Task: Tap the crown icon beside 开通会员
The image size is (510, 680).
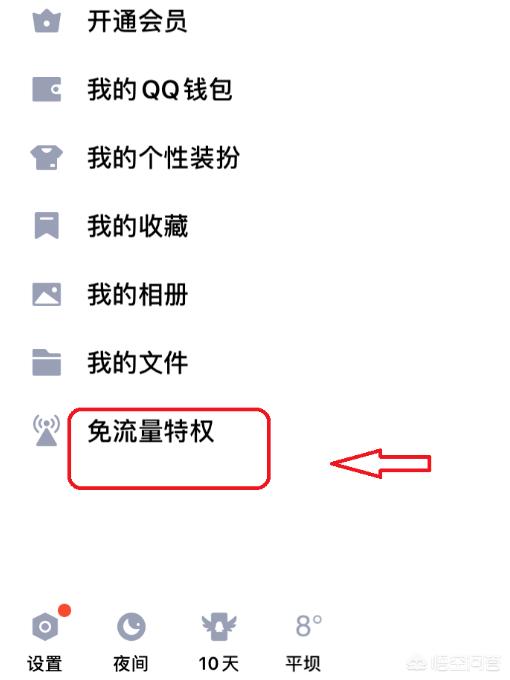Action: pyautogui.click(x=46, y=21)
